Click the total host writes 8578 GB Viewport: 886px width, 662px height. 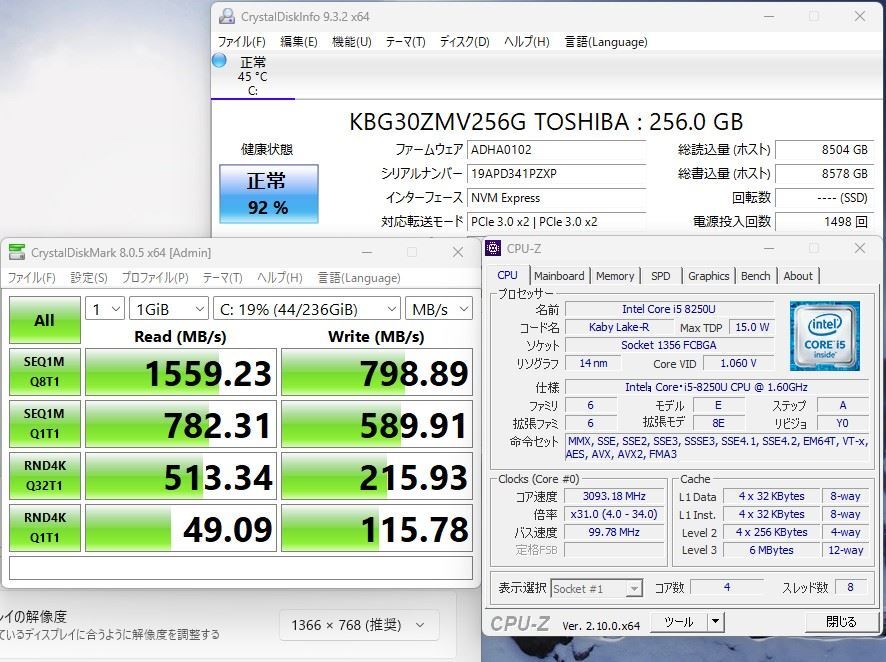pos(824,173)
